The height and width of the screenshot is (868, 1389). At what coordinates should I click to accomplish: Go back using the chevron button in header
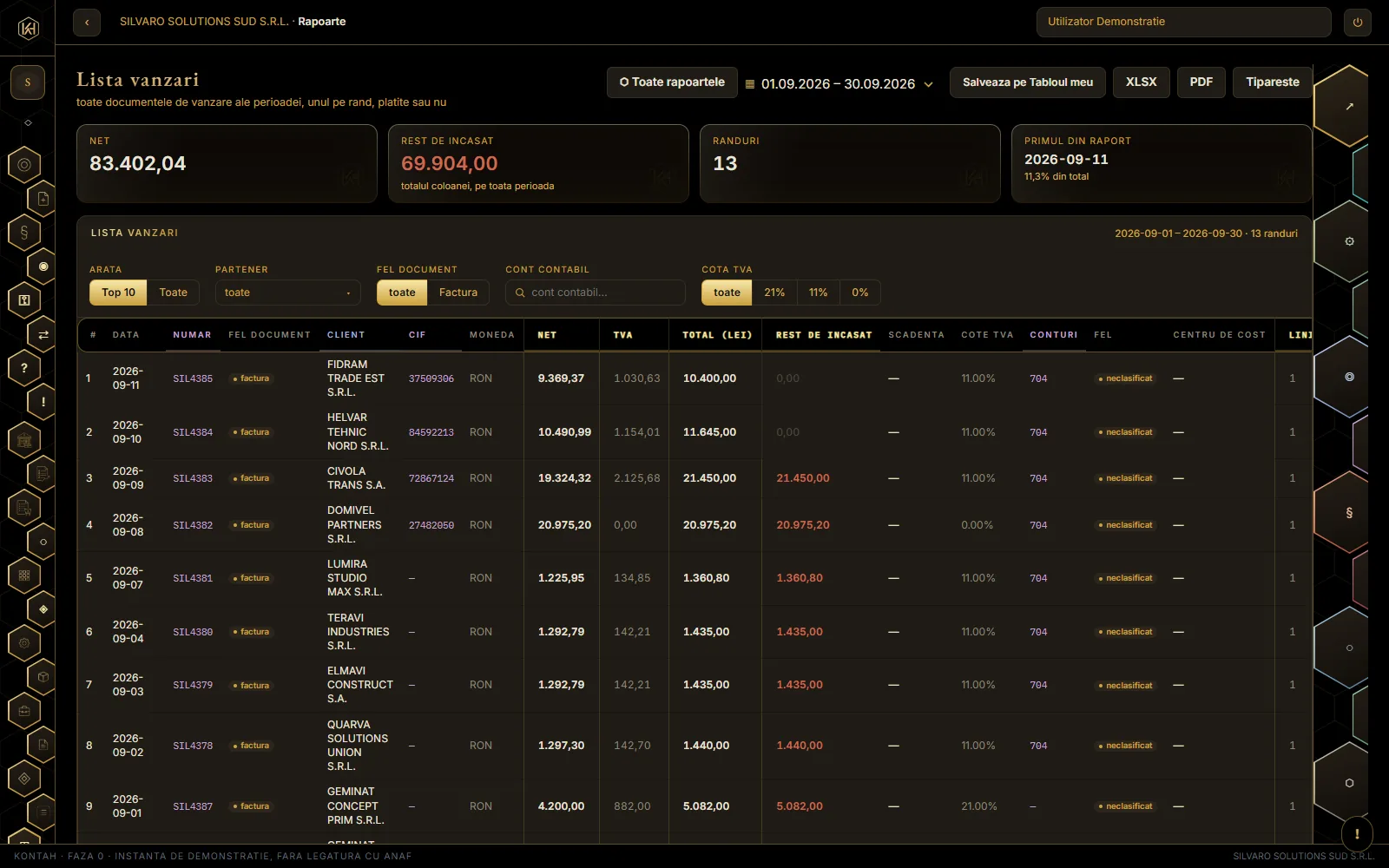tap(87, 23)
